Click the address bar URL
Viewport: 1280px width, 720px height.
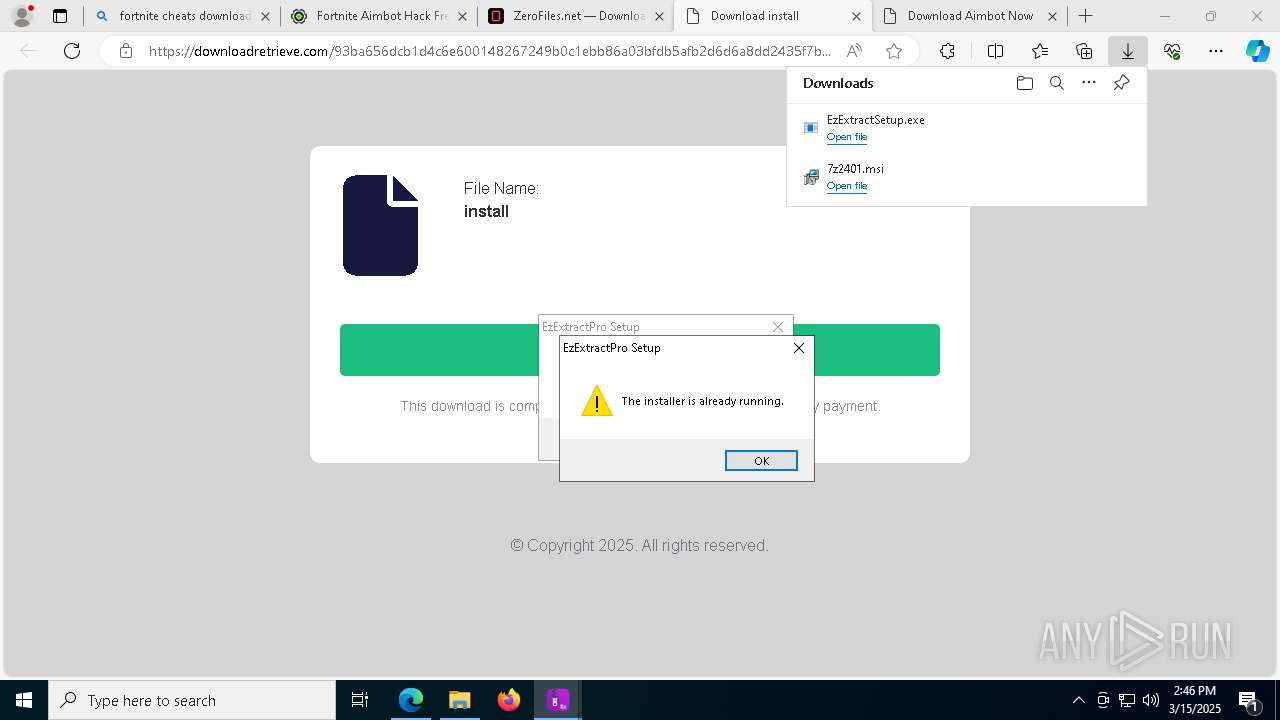[x=489, y=51]
